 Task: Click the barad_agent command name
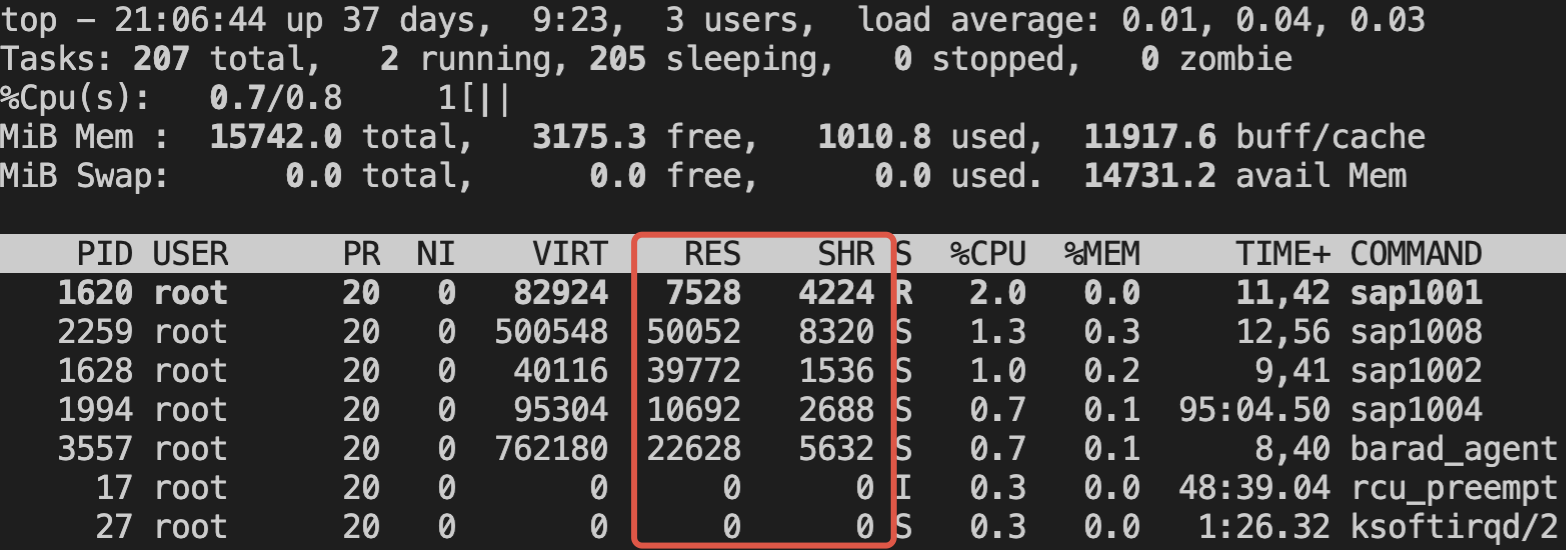(x=1454, y=449)
